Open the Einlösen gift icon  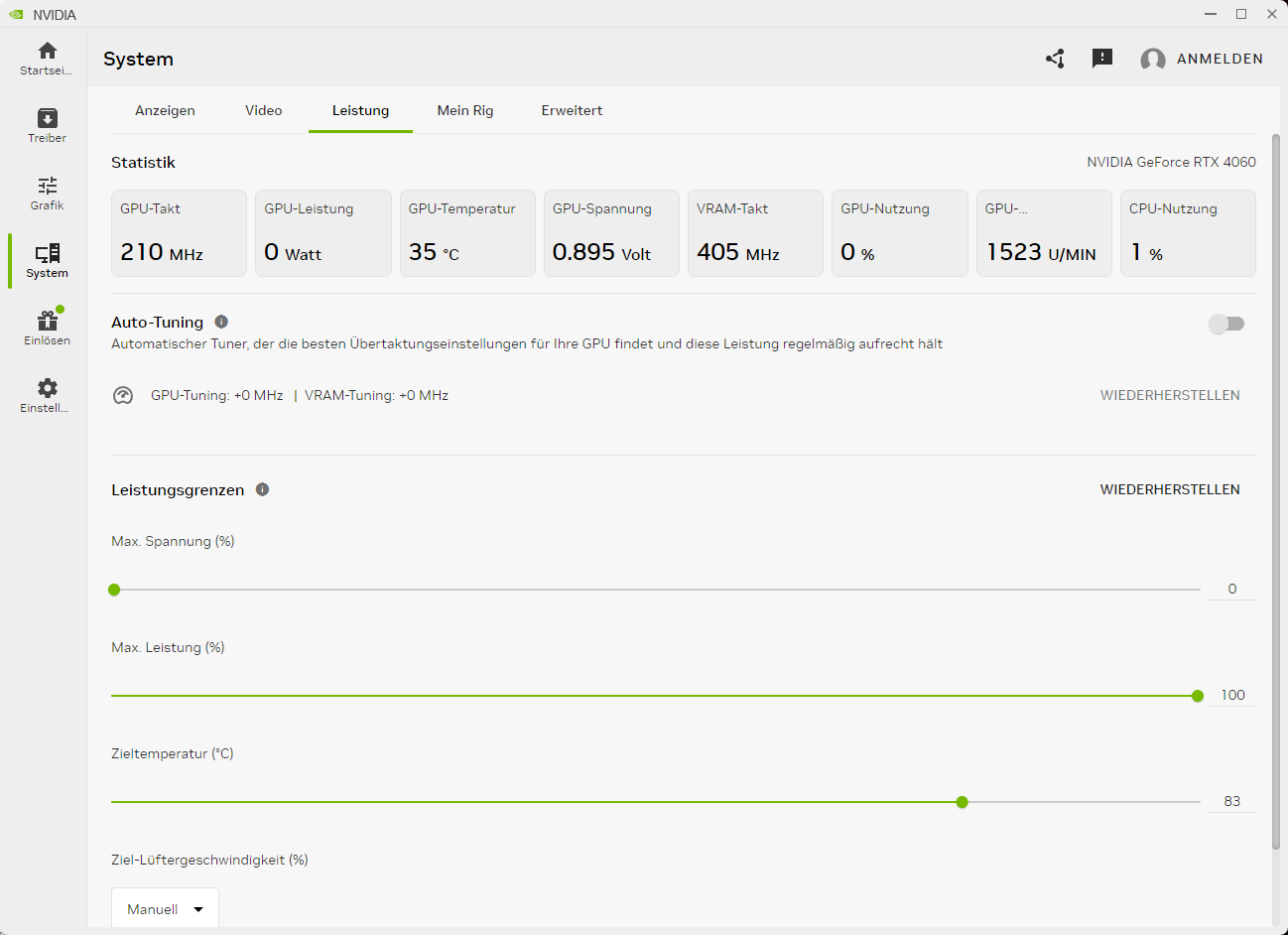coord(47,320)
